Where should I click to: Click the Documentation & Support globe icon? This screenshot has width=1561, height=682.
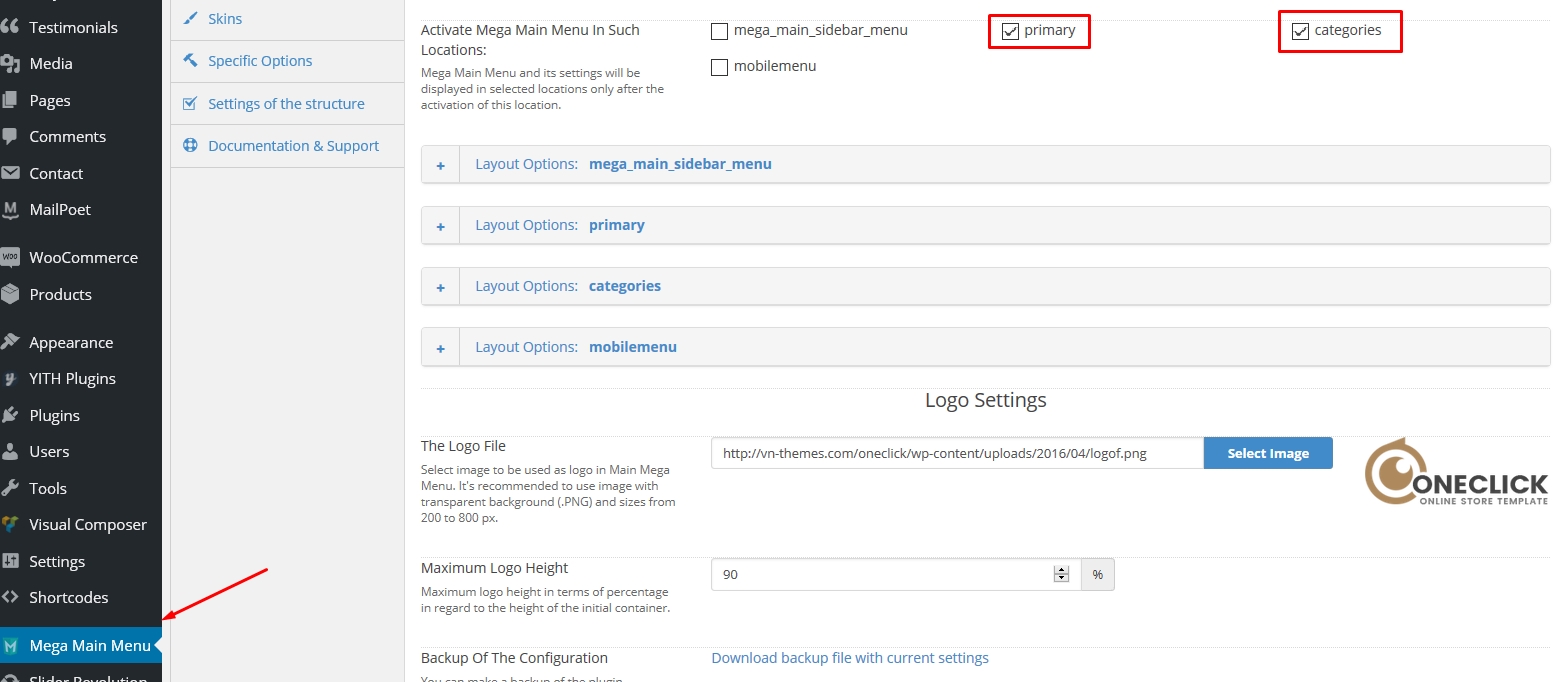(190, 145)
